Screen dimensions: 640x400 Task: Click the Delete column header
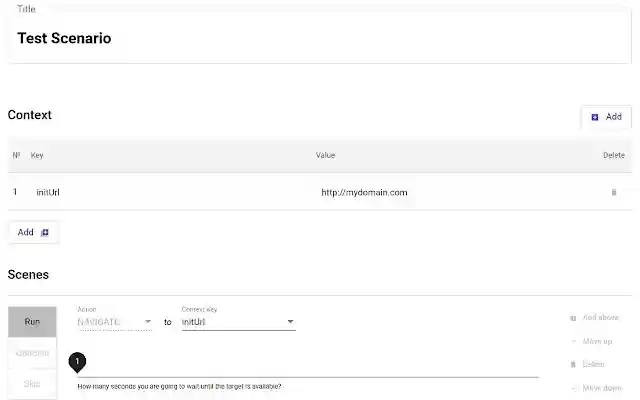pos(614,155)
